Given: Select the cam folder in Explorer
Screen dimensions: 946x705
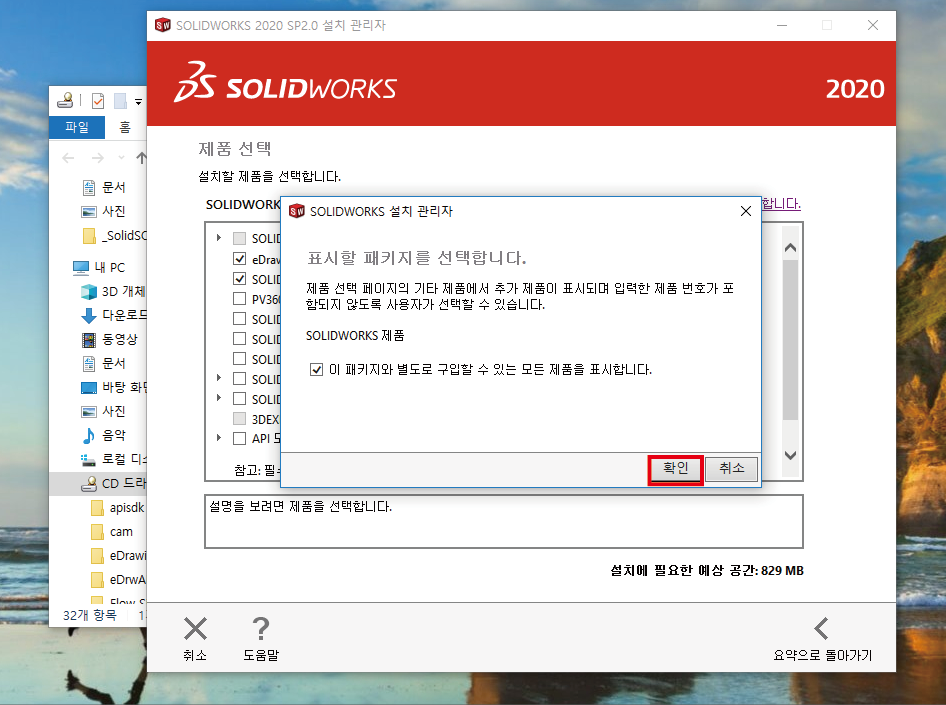Looking at the screenshot, I should pos(112,531).
